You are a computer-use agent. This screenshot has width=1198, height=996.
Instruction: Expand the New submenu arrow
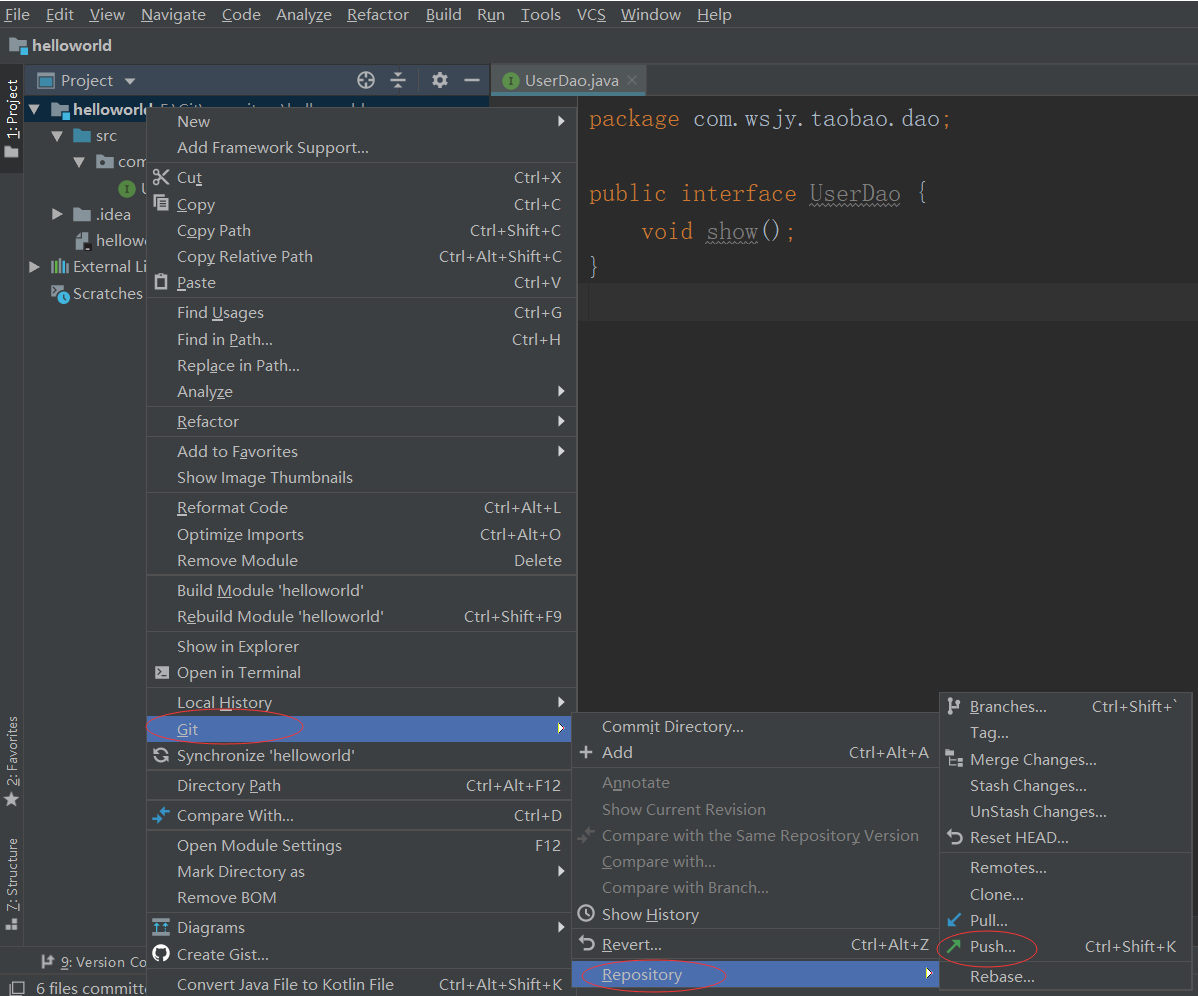tap(561, 121)
